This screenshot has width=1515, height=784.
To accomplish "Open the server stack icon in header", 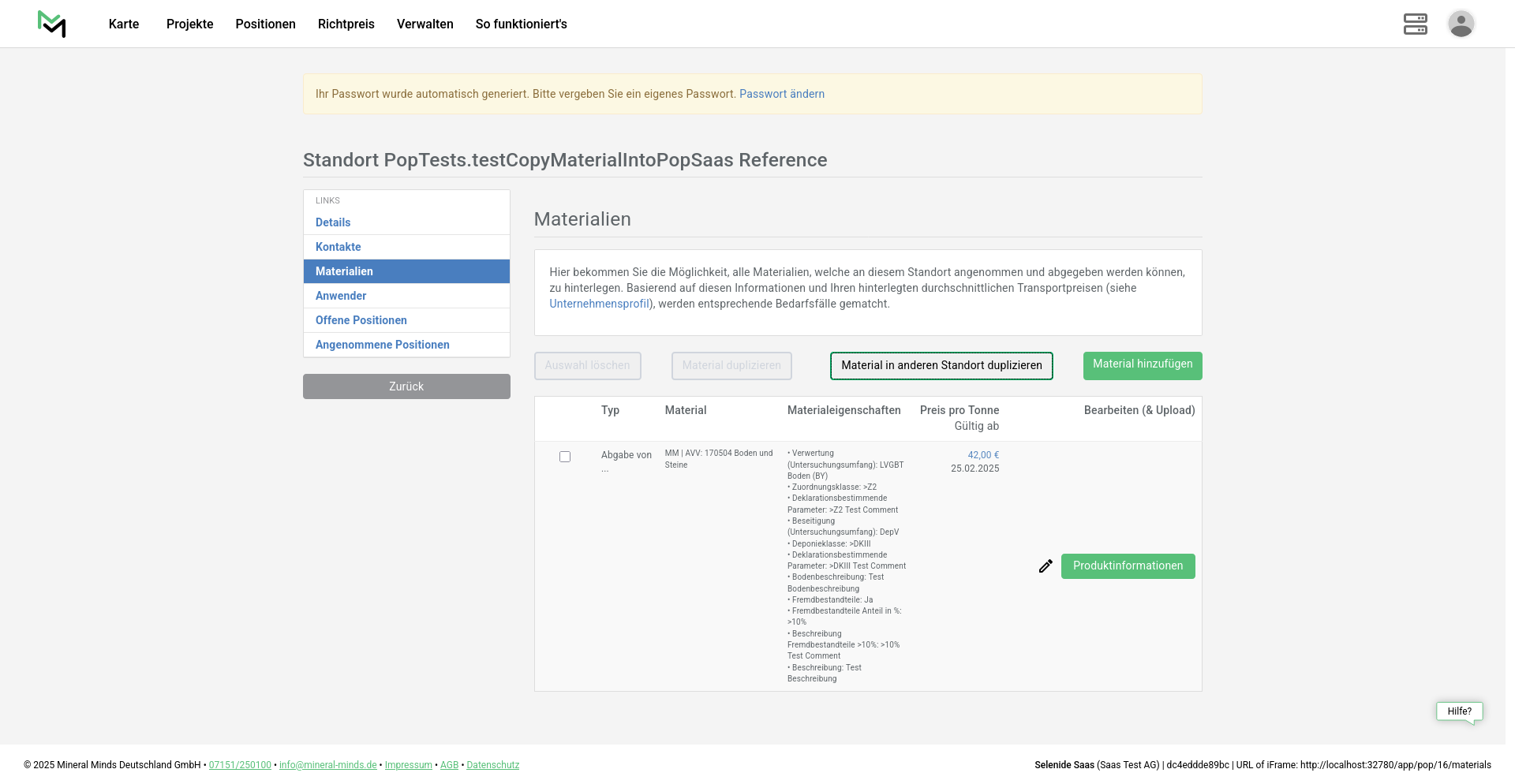I will pos(1415,24).
